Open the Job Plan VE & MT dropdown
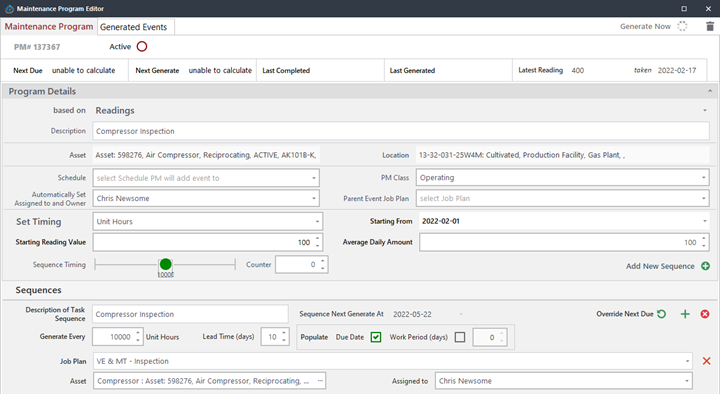The image size is (720, 394). pyautogui.click(x=687, y=361)
